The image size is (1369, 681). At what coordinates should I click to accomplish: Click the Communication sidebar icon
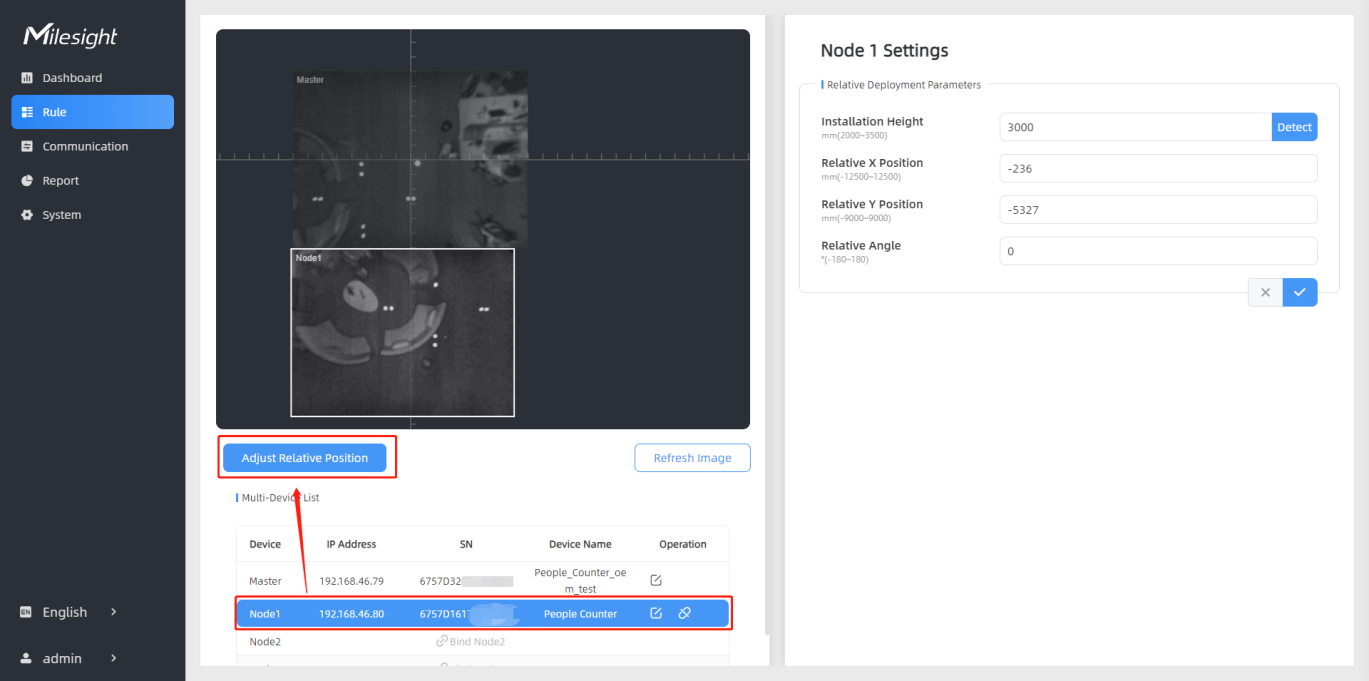[27, 146]
